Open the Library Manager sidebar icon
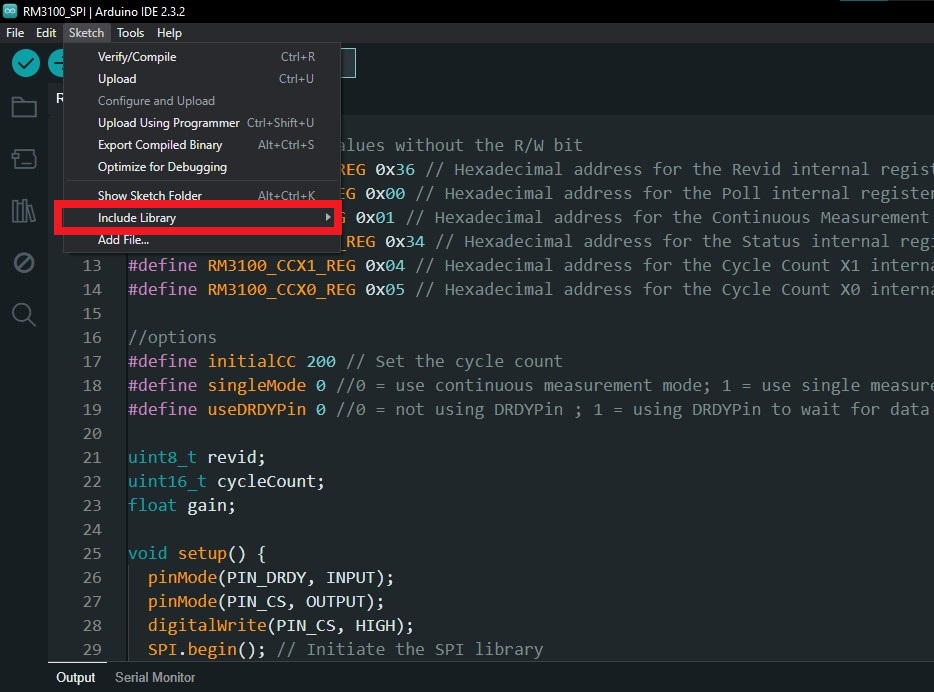 point(24,211)
